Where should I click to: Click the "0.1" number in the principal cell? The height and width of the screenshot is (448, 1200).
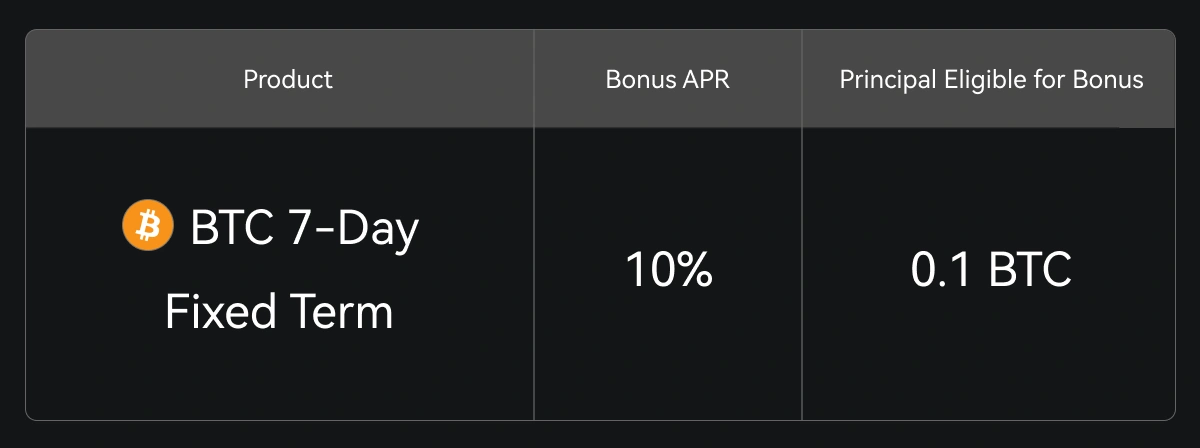coord(943,271)
